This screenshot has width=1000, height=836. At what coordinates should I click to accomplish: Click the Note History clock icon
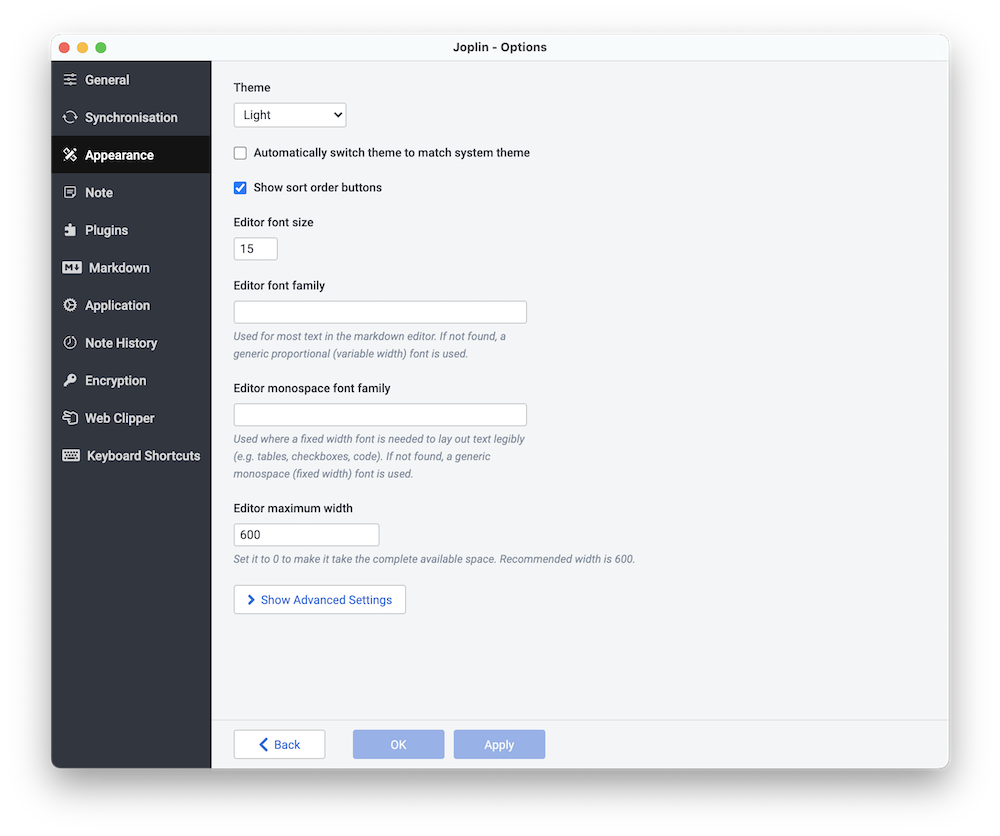click(70, 343)
